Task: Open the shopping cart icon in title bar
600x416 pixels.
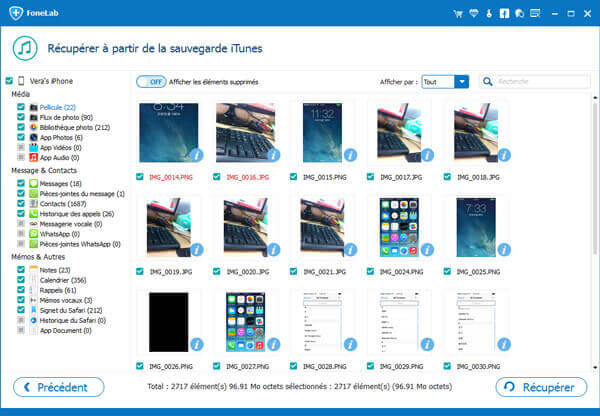Action: coord(458,14)
